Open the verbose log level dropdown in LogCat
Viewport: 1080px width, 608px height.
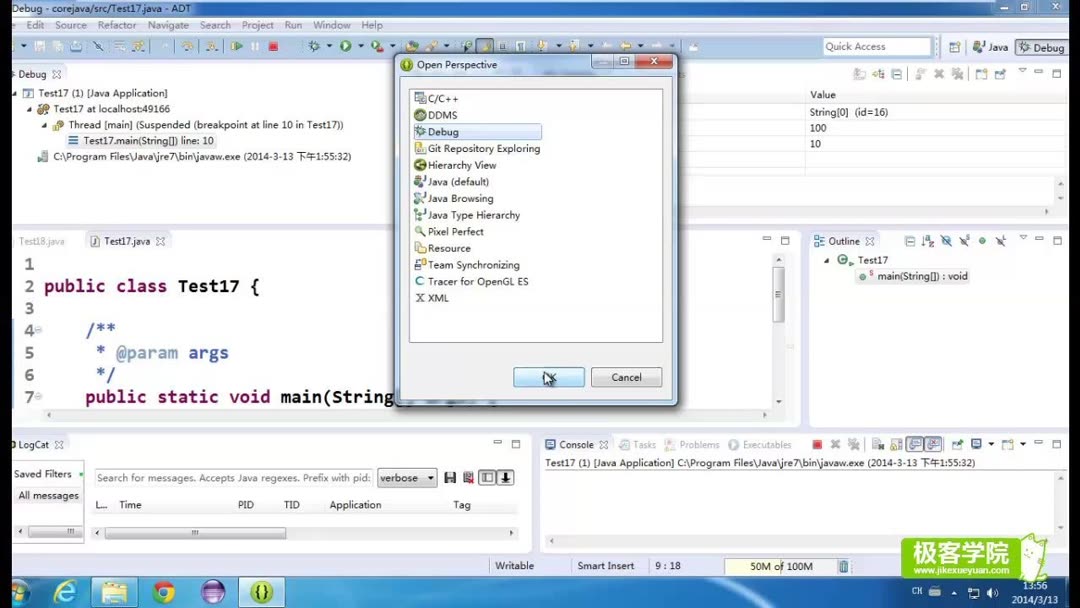click(427, 478)
